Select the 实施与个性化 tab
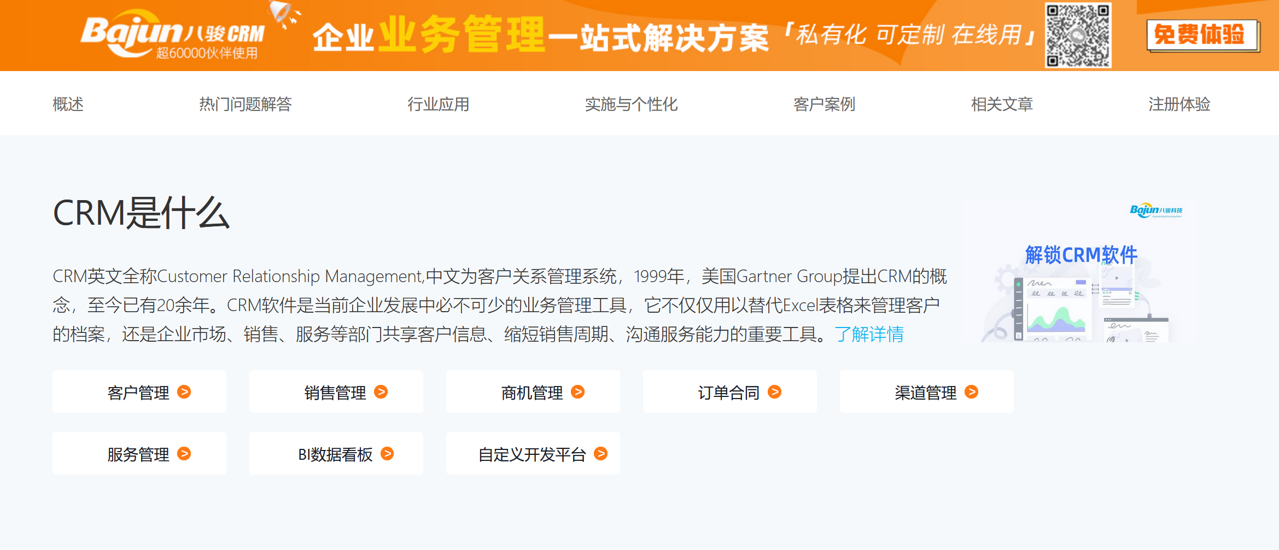The image size is (1279, 550). 631,104
